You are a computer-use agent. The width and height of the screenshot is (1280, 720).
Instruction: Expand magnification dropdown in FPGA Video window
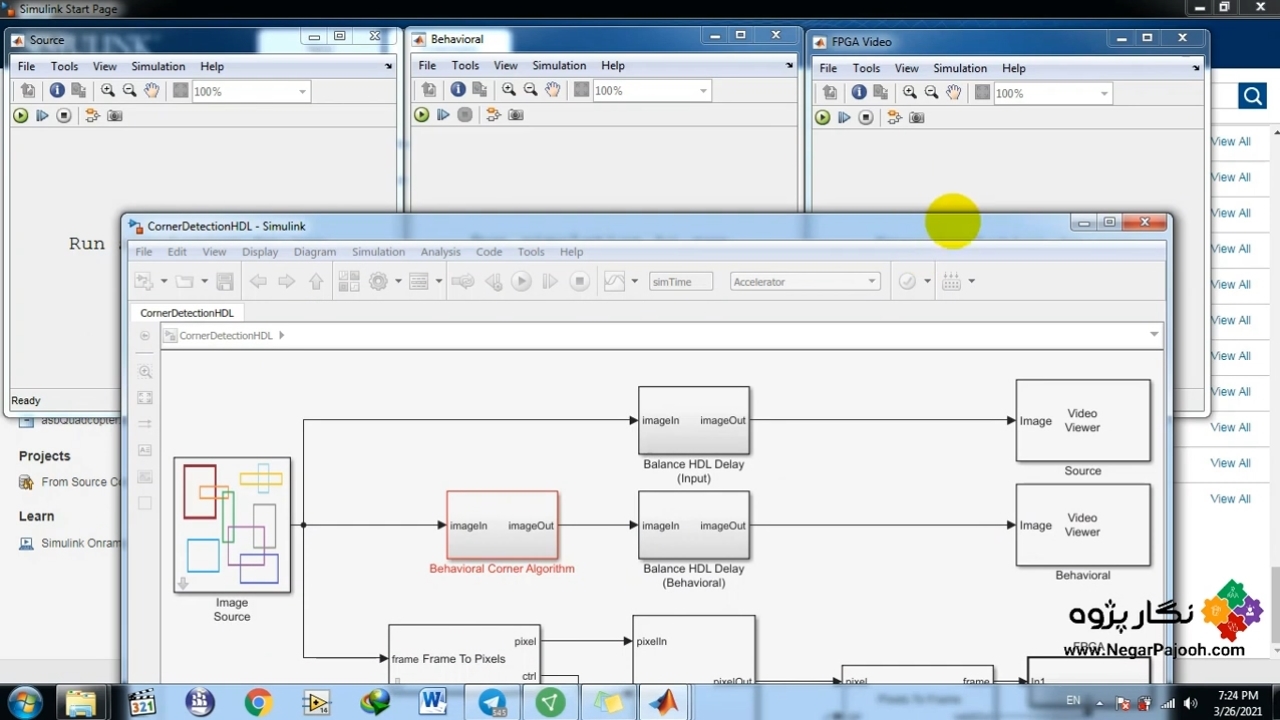pos(1104,94)
